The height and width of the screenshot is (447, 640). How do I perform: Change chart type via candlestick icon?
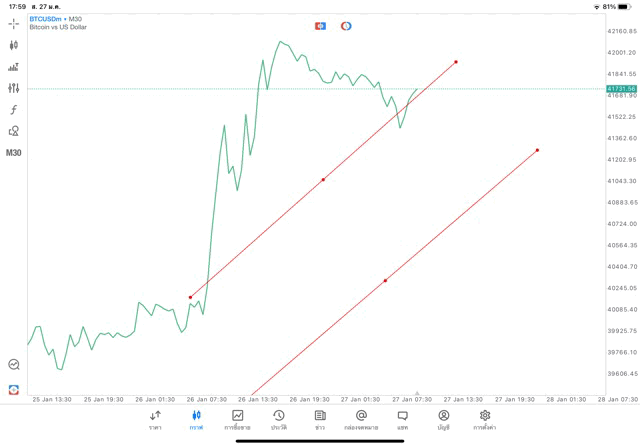[14, 45]
